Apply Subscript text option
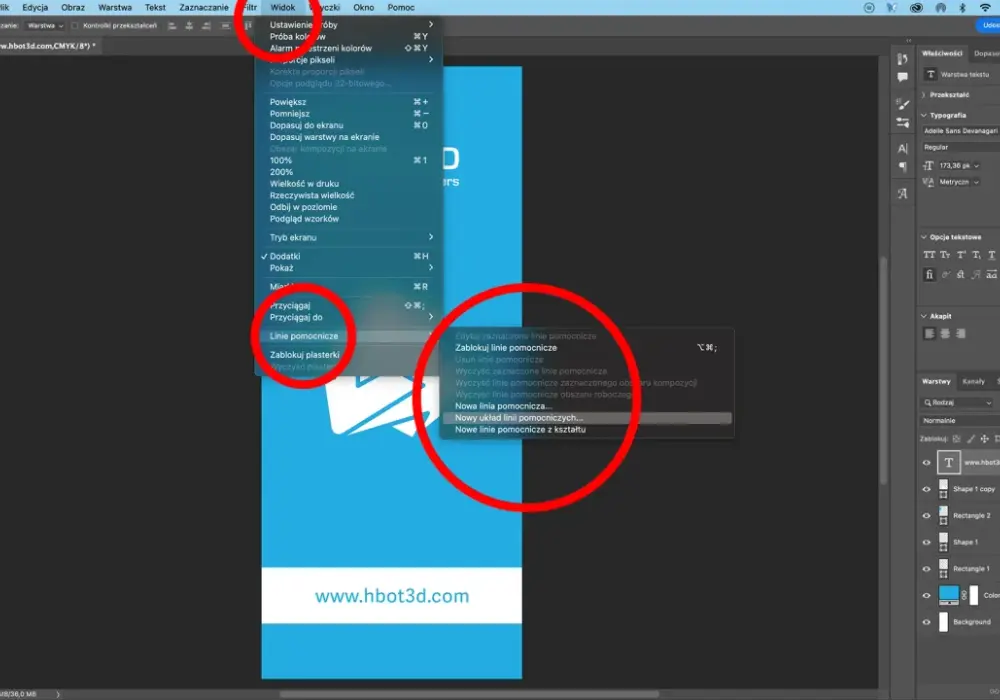 click(x=976, y=255)
